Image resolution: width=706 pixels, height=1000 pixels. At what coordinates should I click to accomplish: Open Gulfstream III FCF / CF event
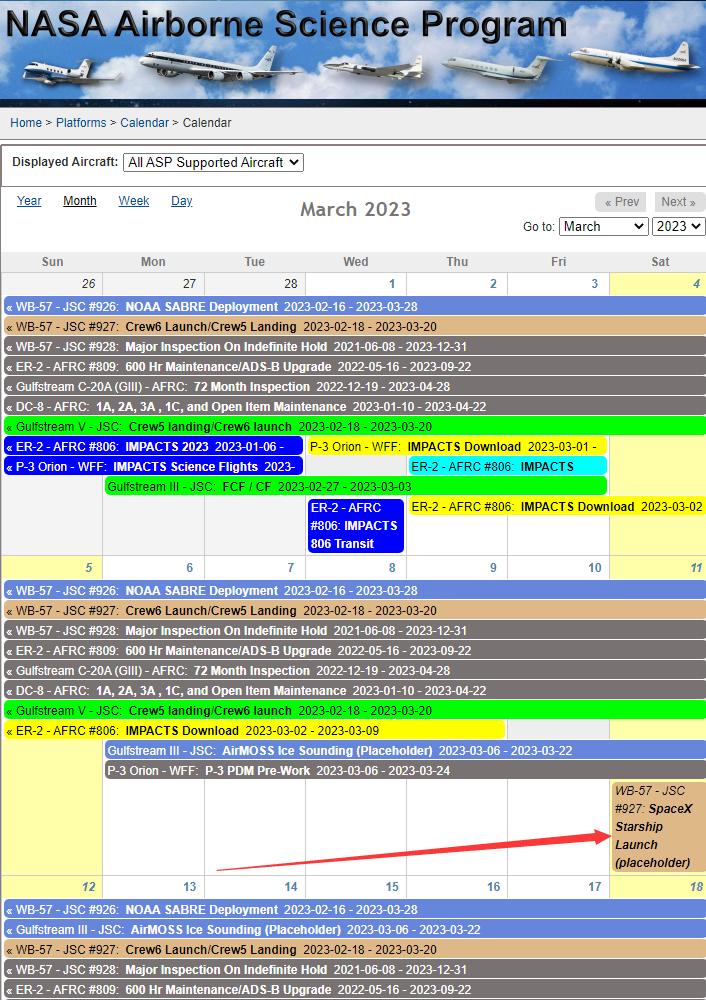pyautogui.click(x=356, y=487)
